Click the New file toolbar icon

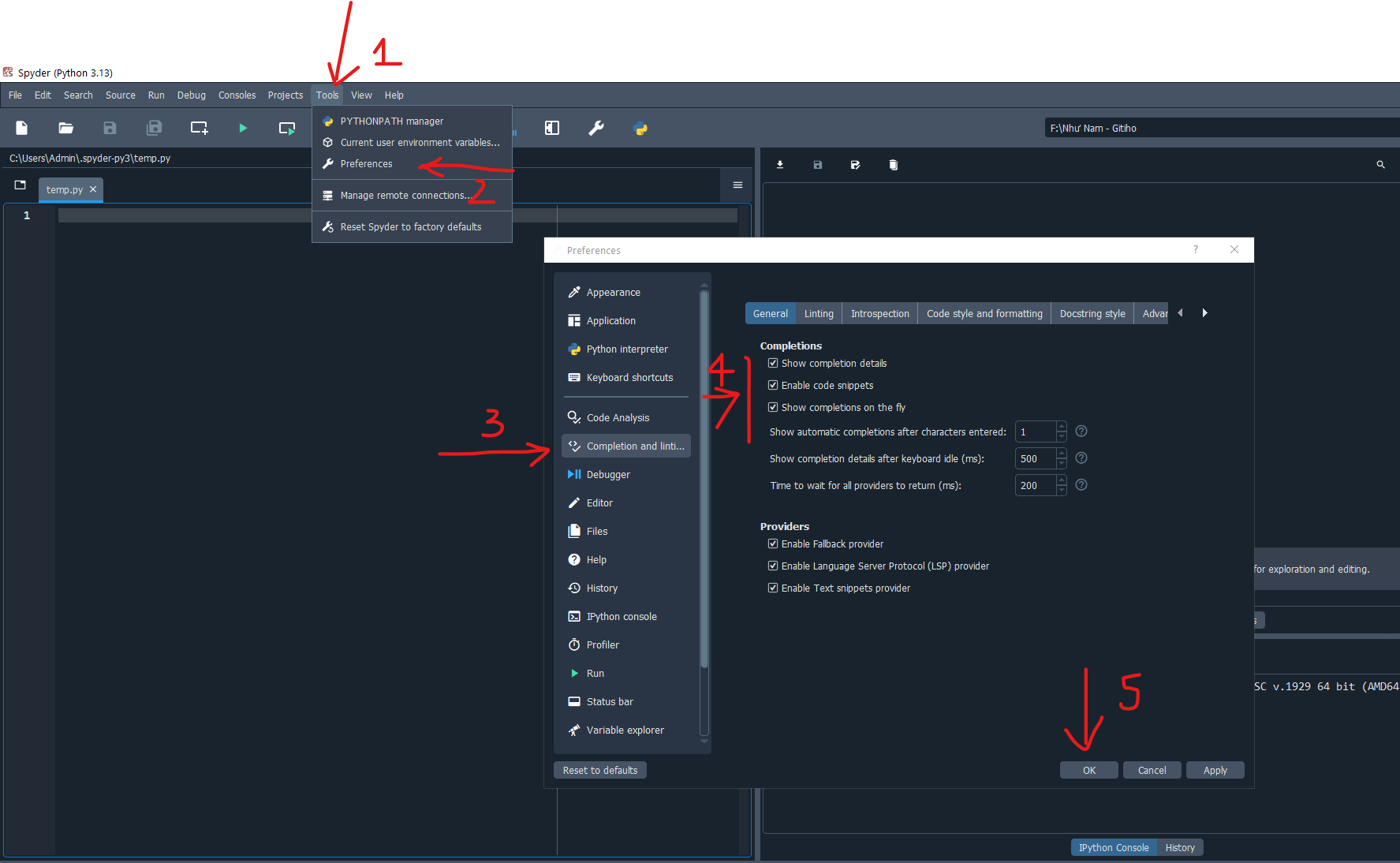coord(22,128)
